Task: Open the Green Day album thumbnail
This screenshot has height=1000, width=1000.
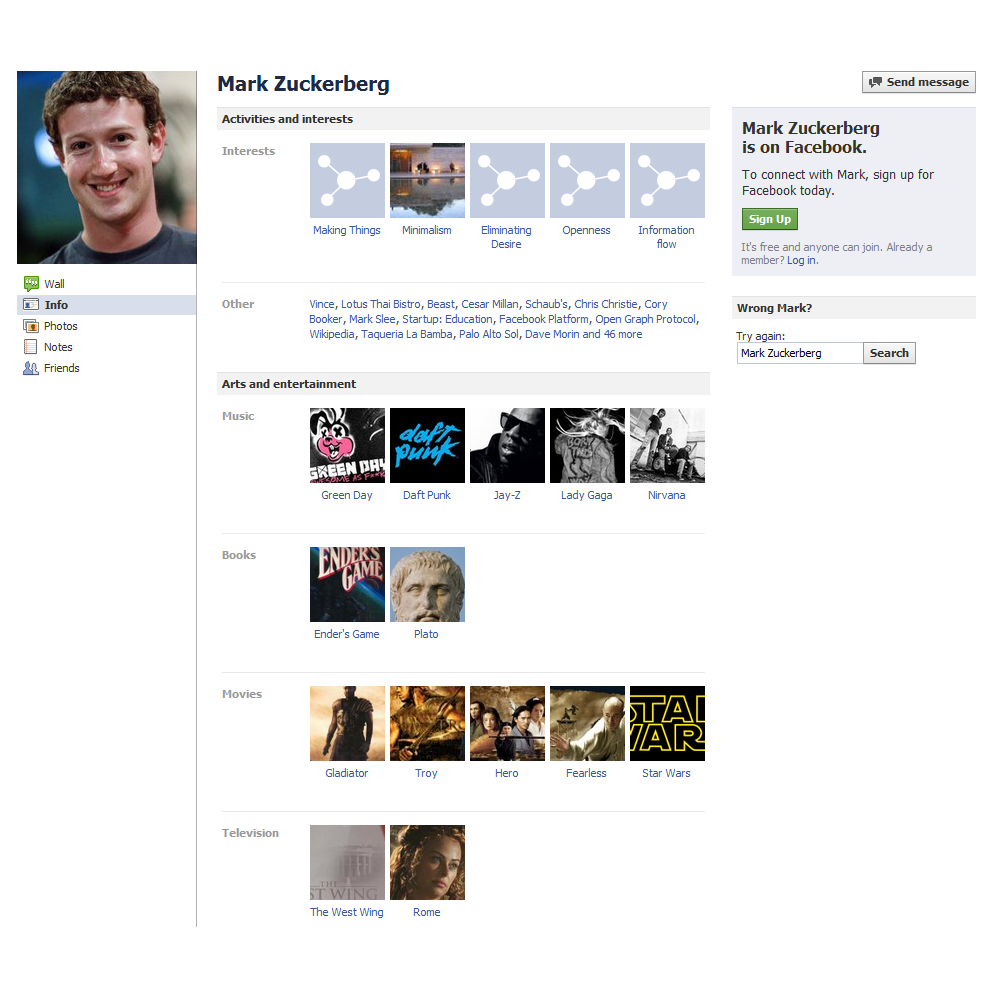Action: click(348, 446)
